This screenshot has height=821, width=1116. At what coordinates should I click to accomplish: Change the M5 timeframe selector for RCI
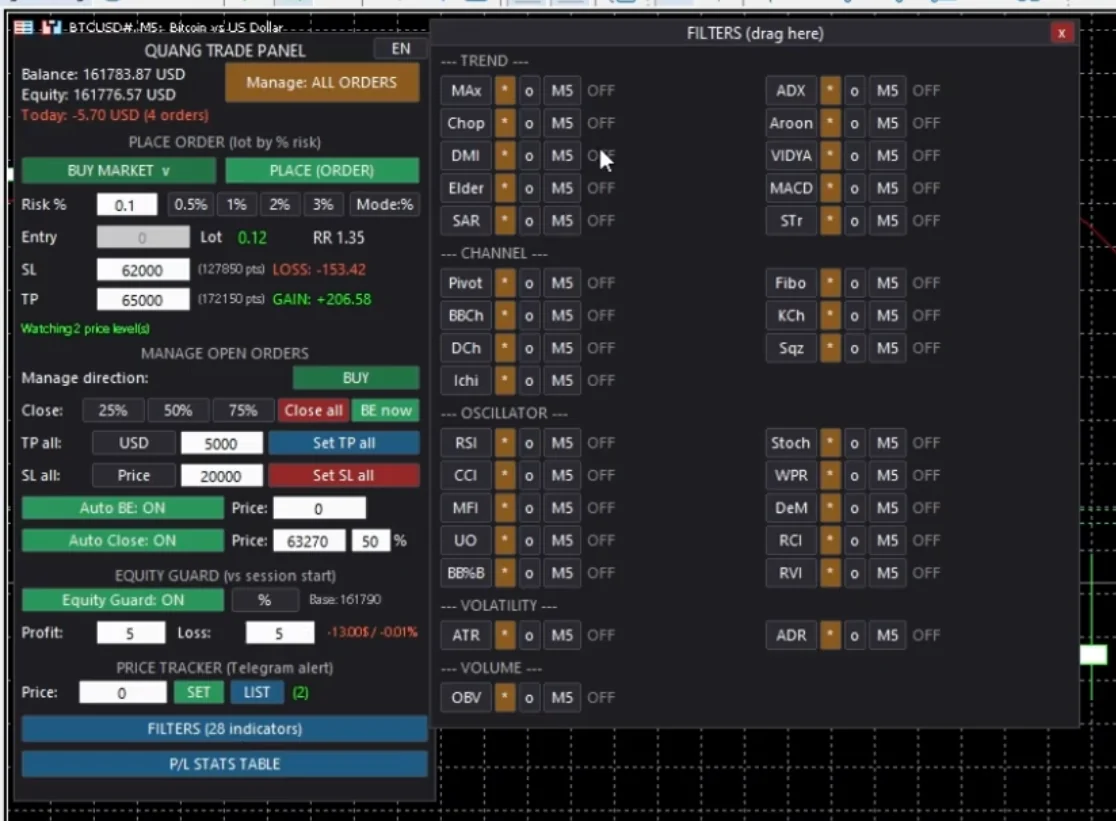pyautogui.click(x=888, y=541)
